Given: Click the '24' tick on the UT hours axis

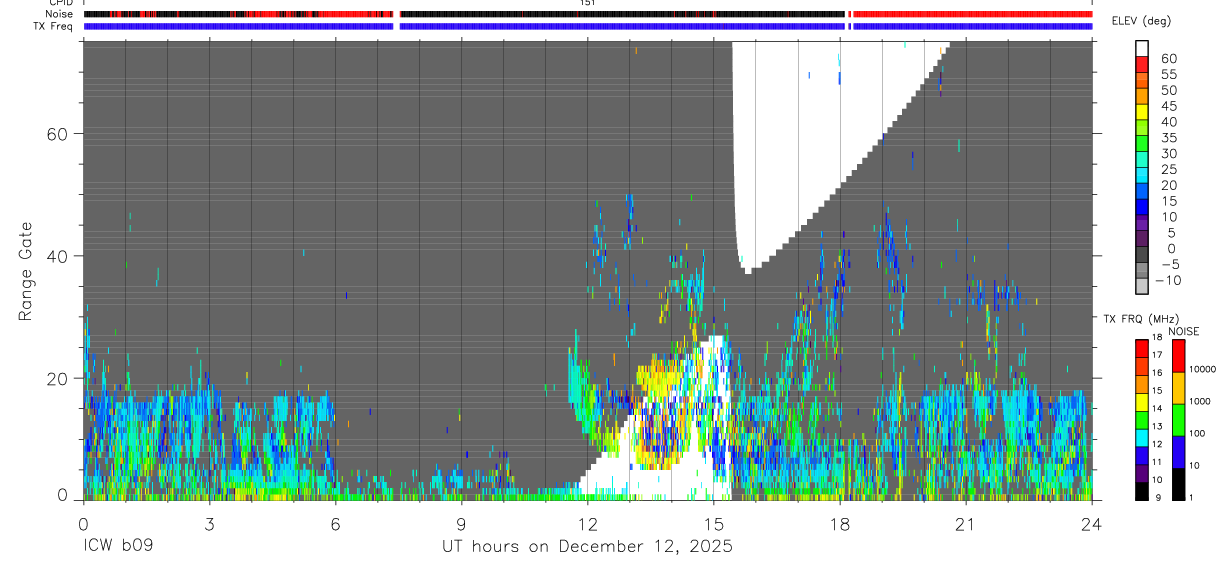Looking at the screenshot, I should point(1092,523).
